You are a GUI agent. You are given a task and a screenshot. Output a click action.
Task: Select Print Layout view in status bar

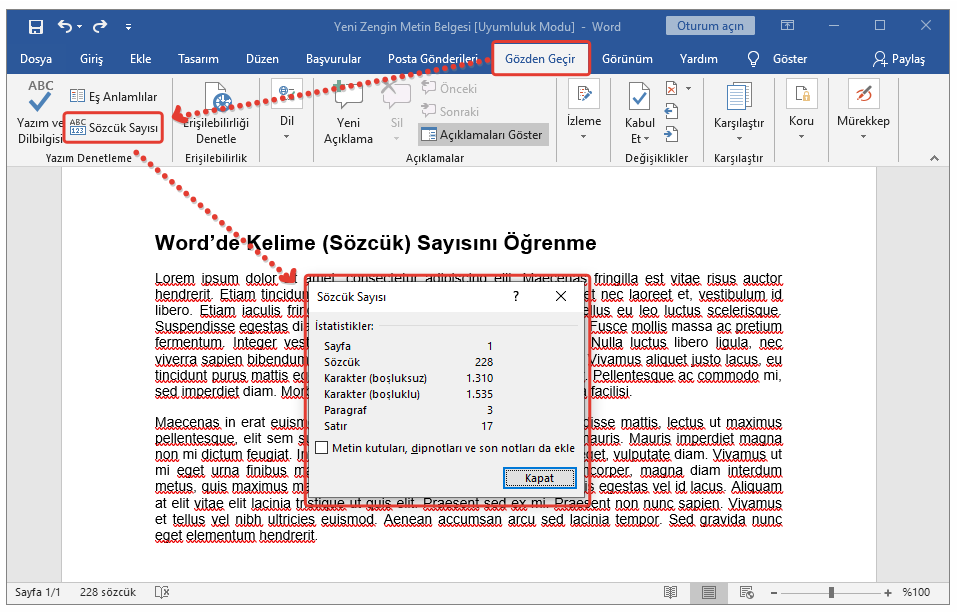(x=709, y=592)
